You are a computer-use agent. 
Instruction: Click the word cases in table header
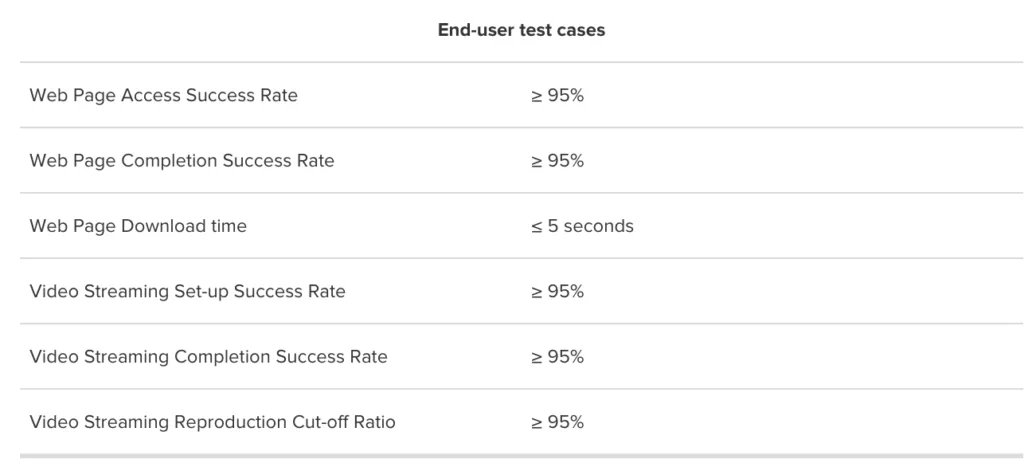pos(584,30)
